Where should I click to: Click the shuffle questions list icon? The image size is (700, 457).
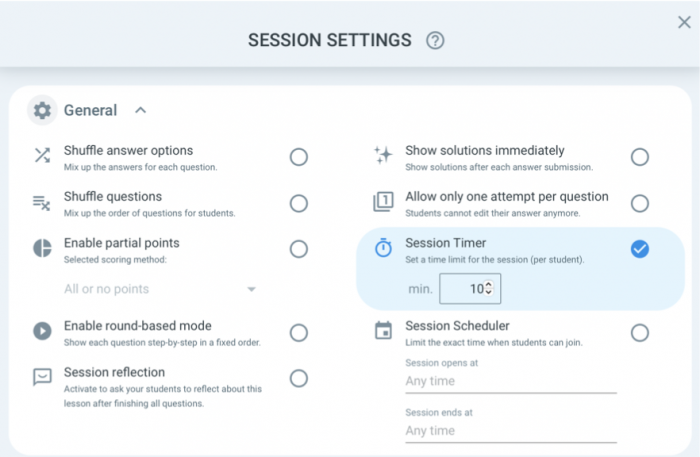tap(42, 203)
